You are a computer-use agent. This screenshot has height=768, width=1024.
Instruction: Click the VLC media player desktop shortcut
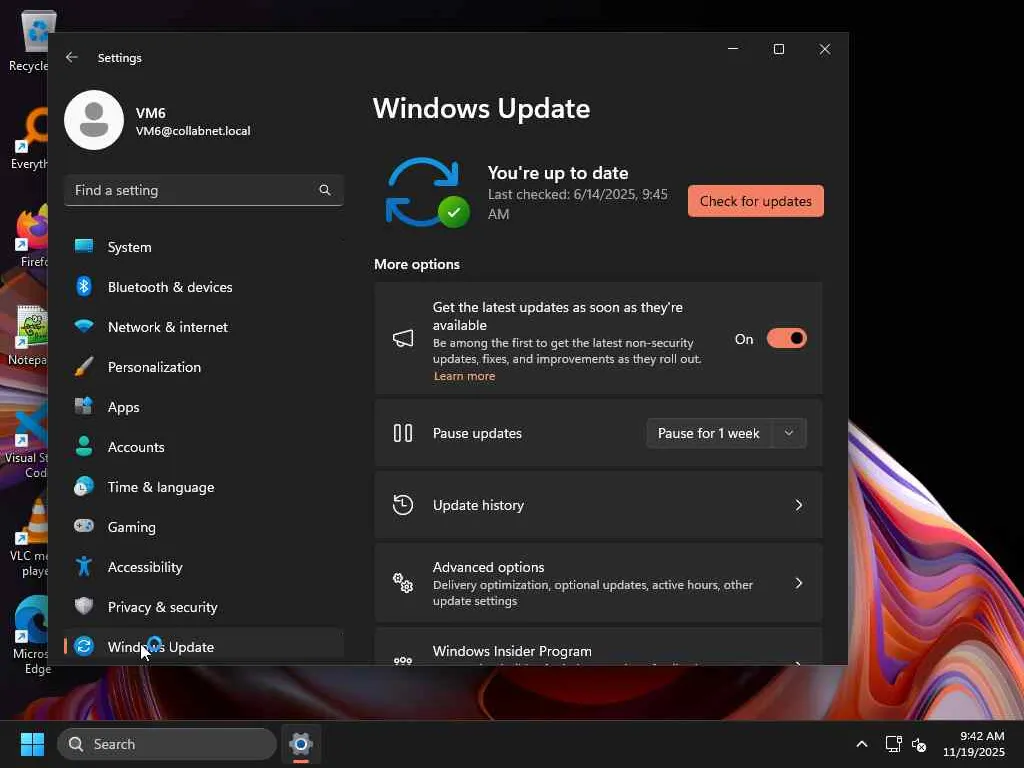[x=29, y=538]
